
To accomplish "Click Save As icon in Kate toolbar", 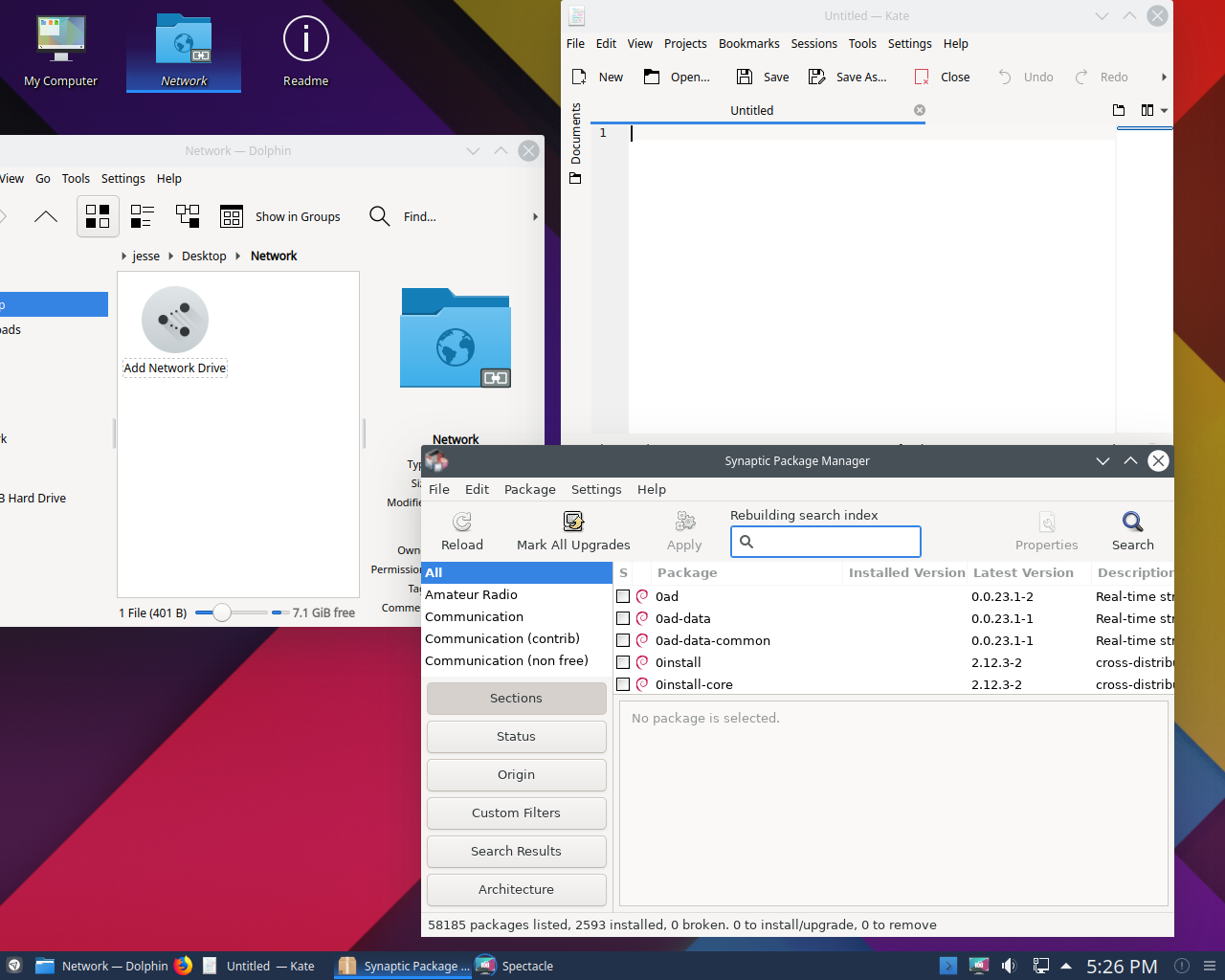I will click(x=816, y=77).
